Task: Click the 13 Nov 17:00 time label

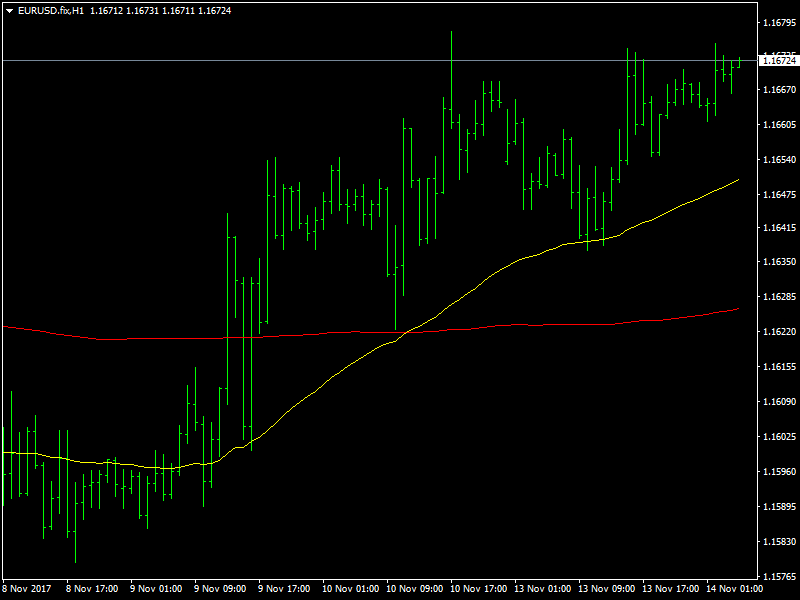Action: pos(670,589)
